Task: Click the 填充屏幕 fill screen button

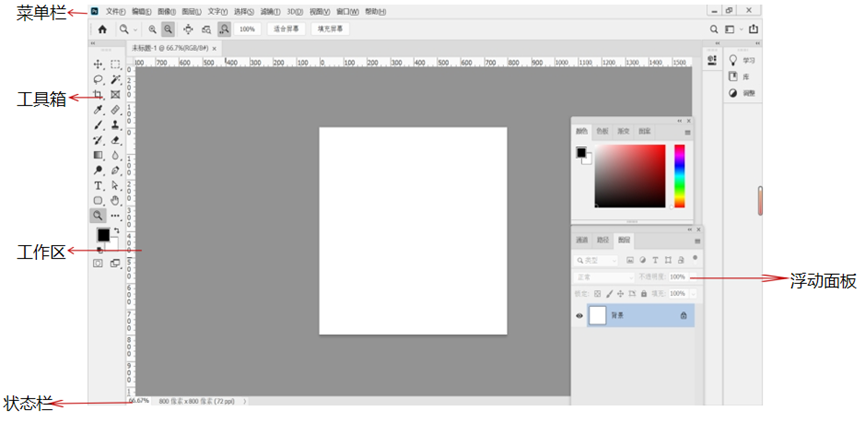Action: (x=330, y=29)
